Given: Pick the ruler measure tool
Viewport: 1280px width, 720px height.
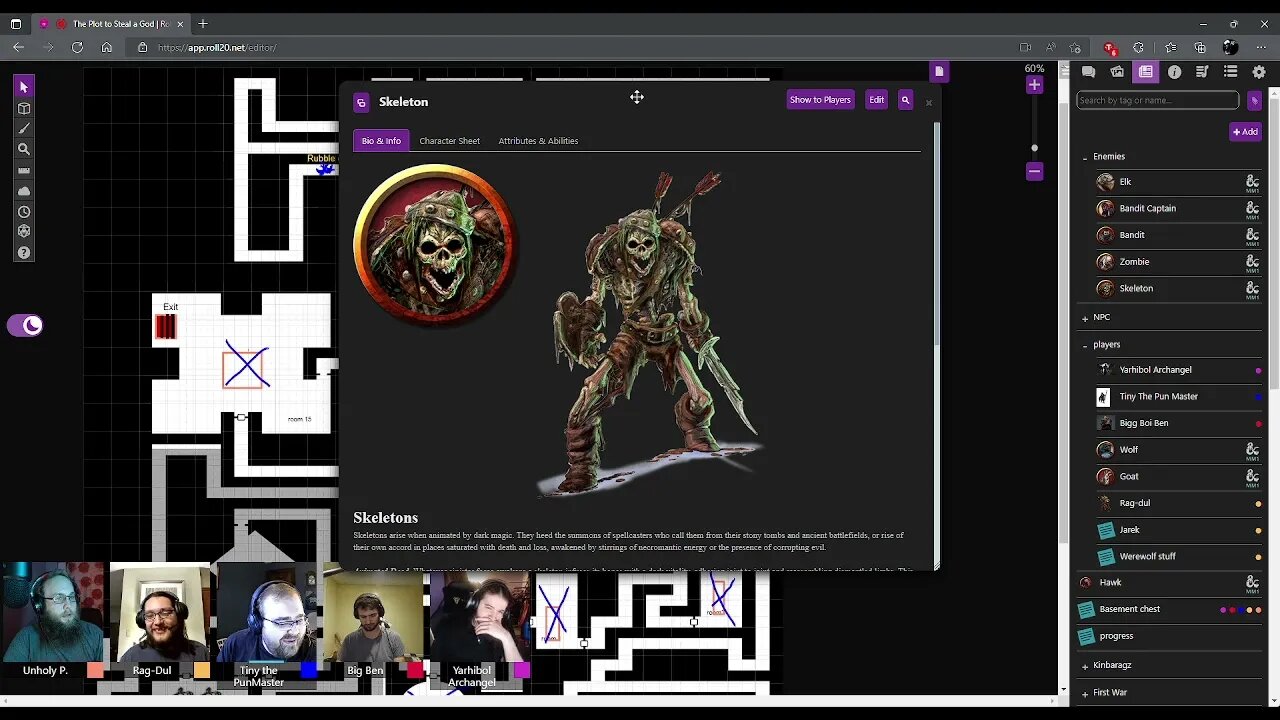Looking at the screenshot, I should point(24,170).
